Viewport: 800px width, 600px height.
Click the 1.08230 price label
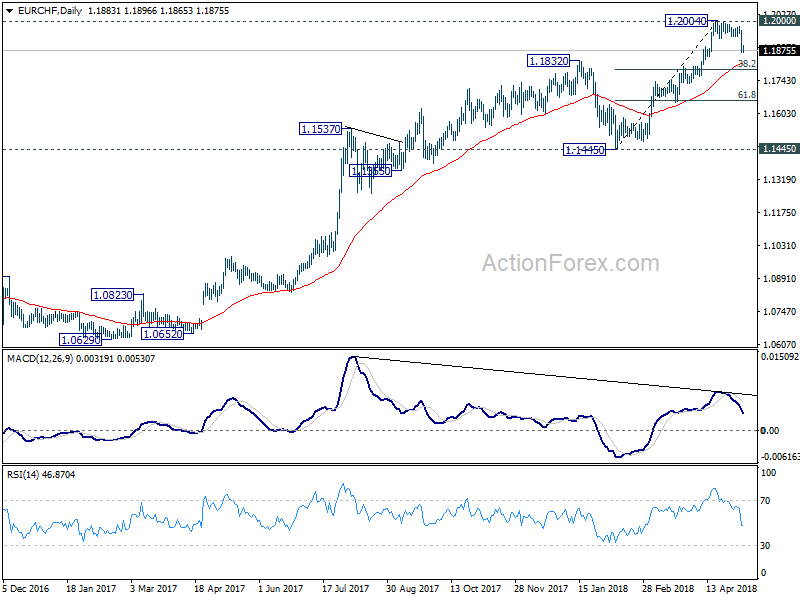112,294
